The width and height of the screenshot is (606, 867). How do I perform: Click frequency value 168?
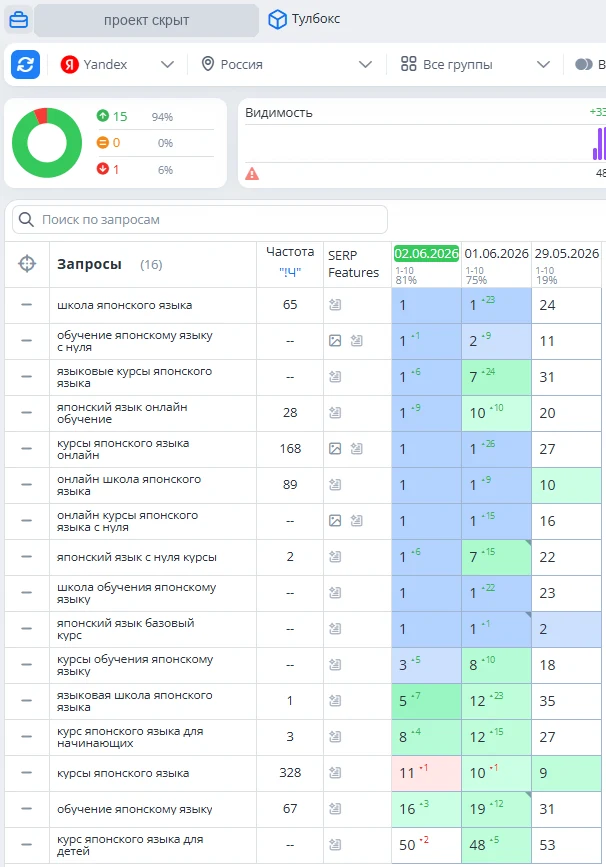290,448
